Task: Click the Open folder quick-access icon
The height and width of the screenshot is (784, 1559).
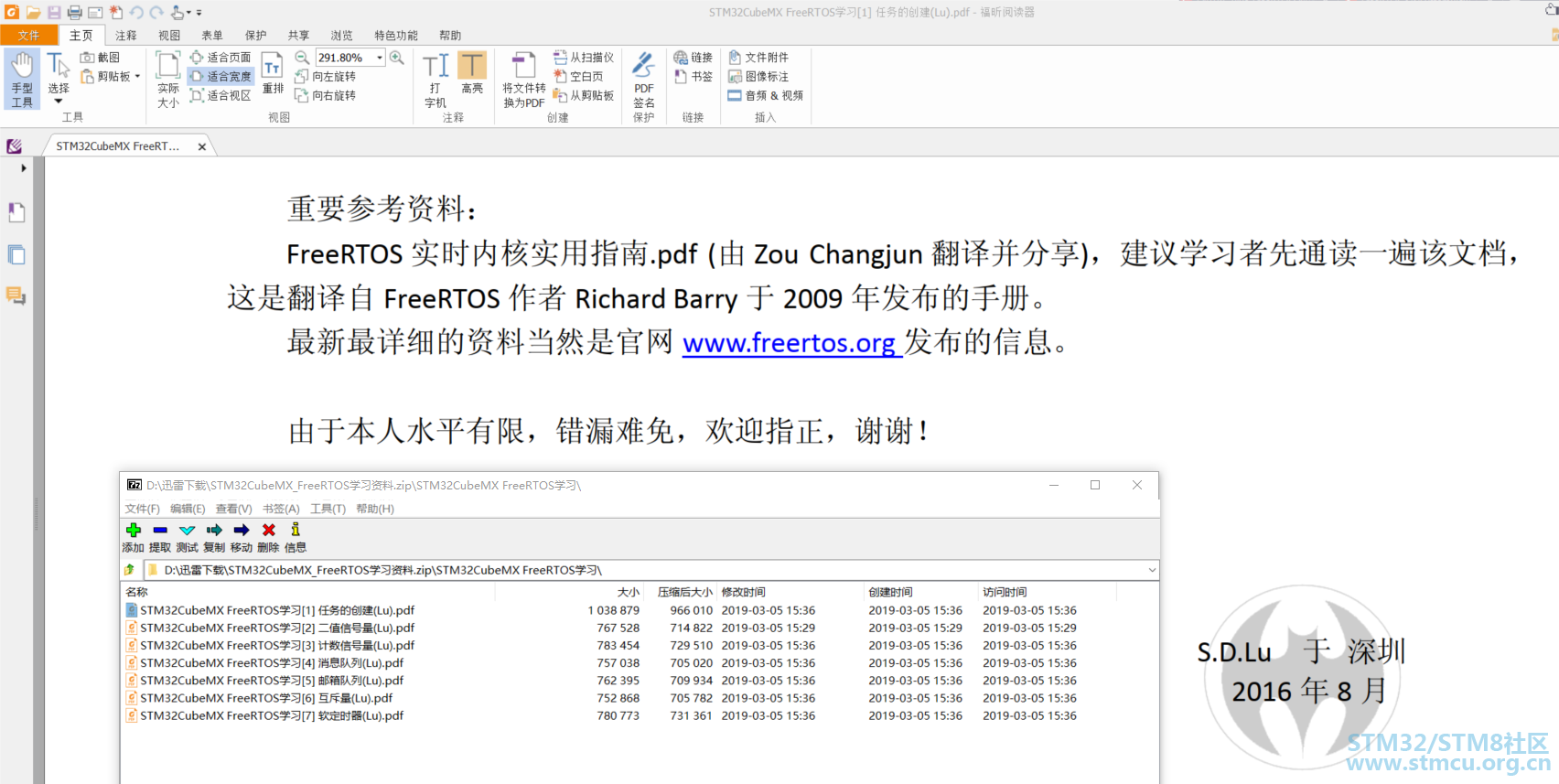Action: click(33, 13)
